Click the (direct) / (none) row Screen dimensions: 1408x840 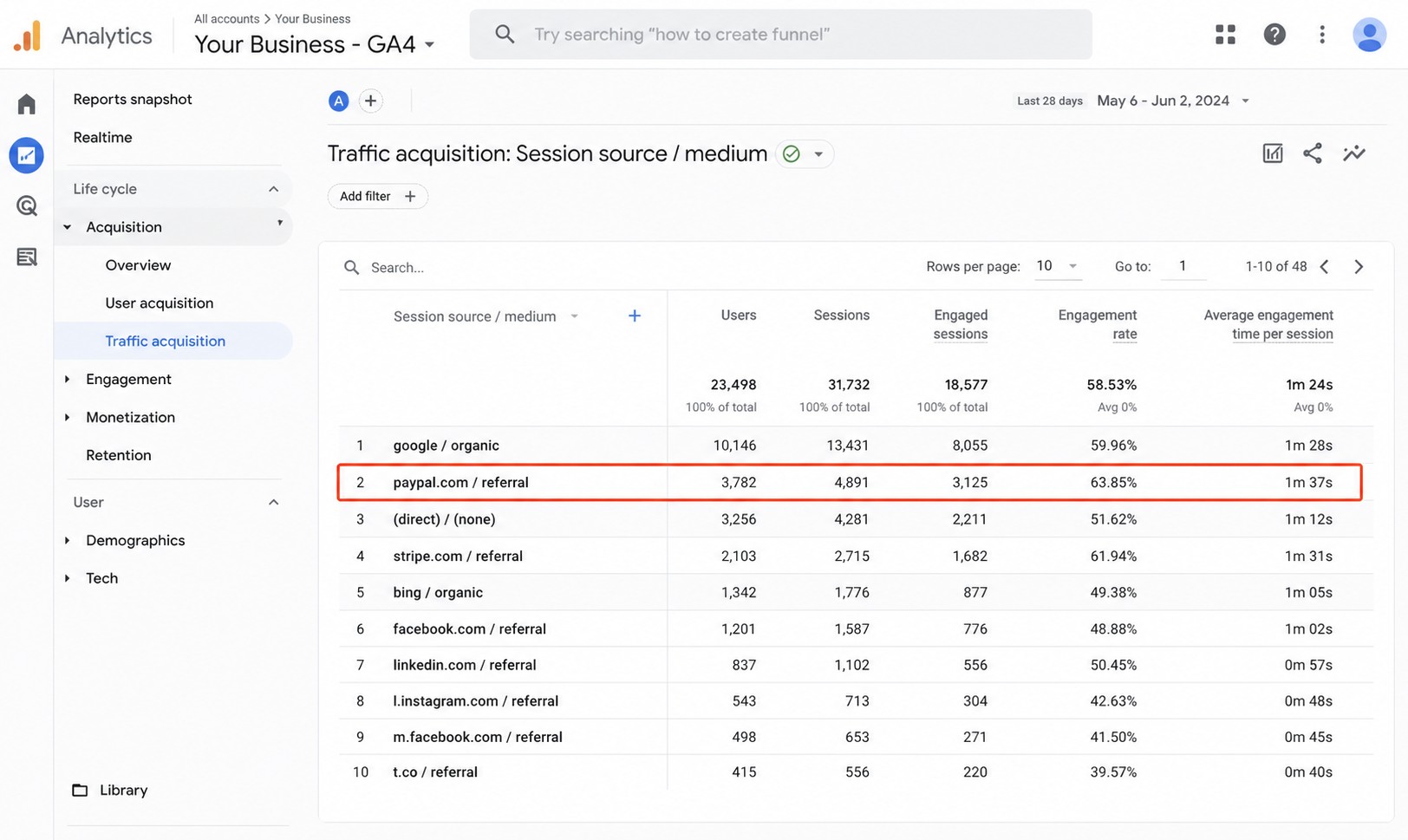856,519
